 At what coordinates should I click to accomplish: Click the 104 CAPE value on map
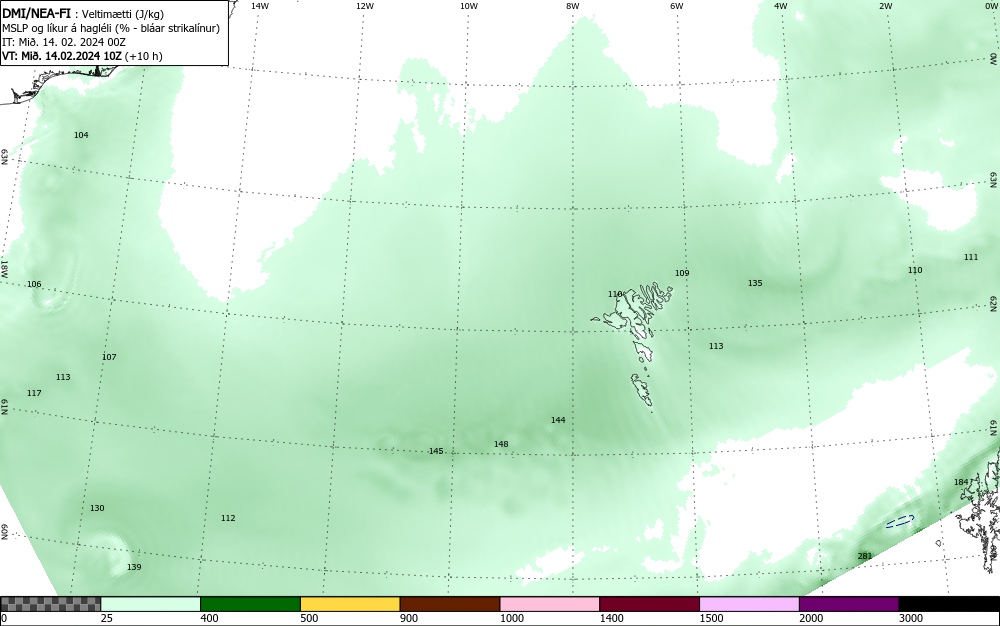(81, 135)
